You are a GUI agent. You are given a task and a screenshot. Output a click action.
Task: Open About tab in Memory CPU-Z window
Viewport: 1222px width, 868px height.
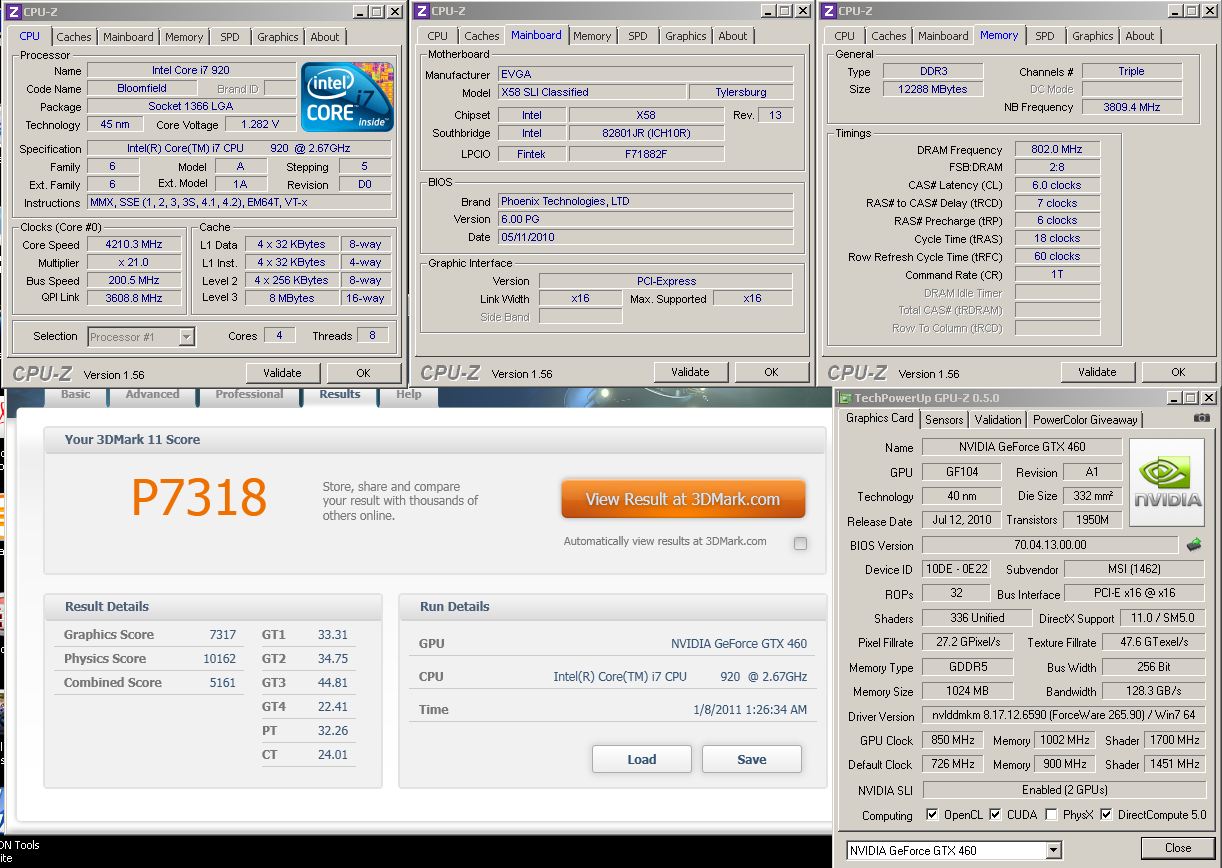pyautogui.click(x=1140, y=36)
